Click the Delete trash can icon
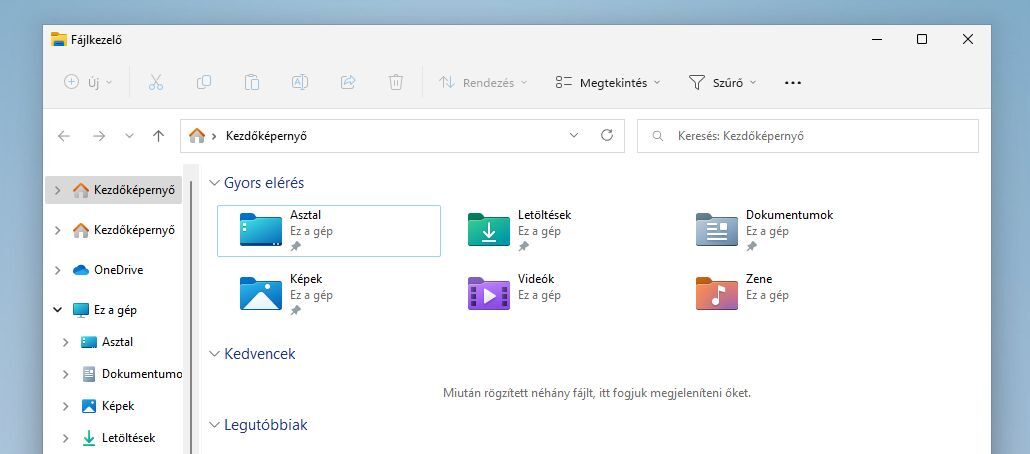The image size is (1030, 454). click(x=395, y=82)
